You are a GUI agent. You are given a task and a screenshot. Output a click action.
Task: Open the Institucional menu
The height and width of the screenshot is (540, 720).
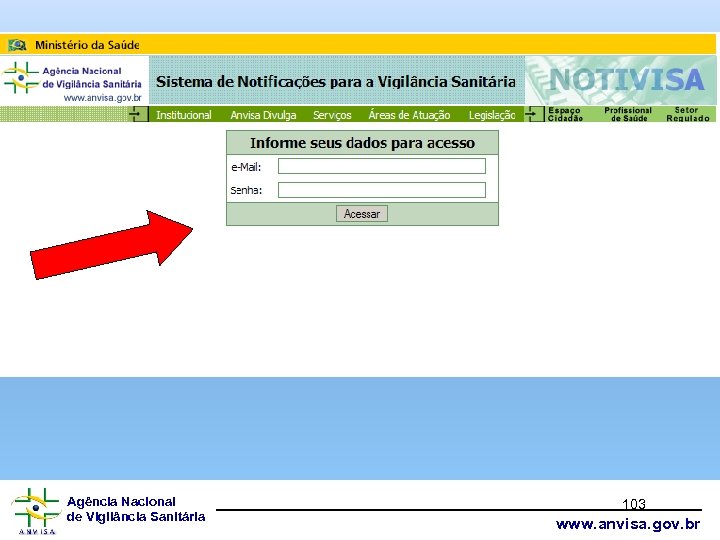click(184, 115)
